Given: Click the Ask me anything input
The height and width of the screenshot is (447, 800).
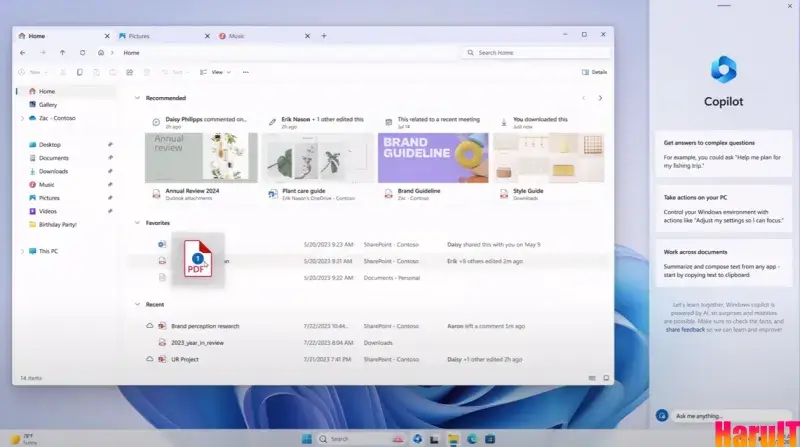Looking at the screenshot, I should 730,416.
